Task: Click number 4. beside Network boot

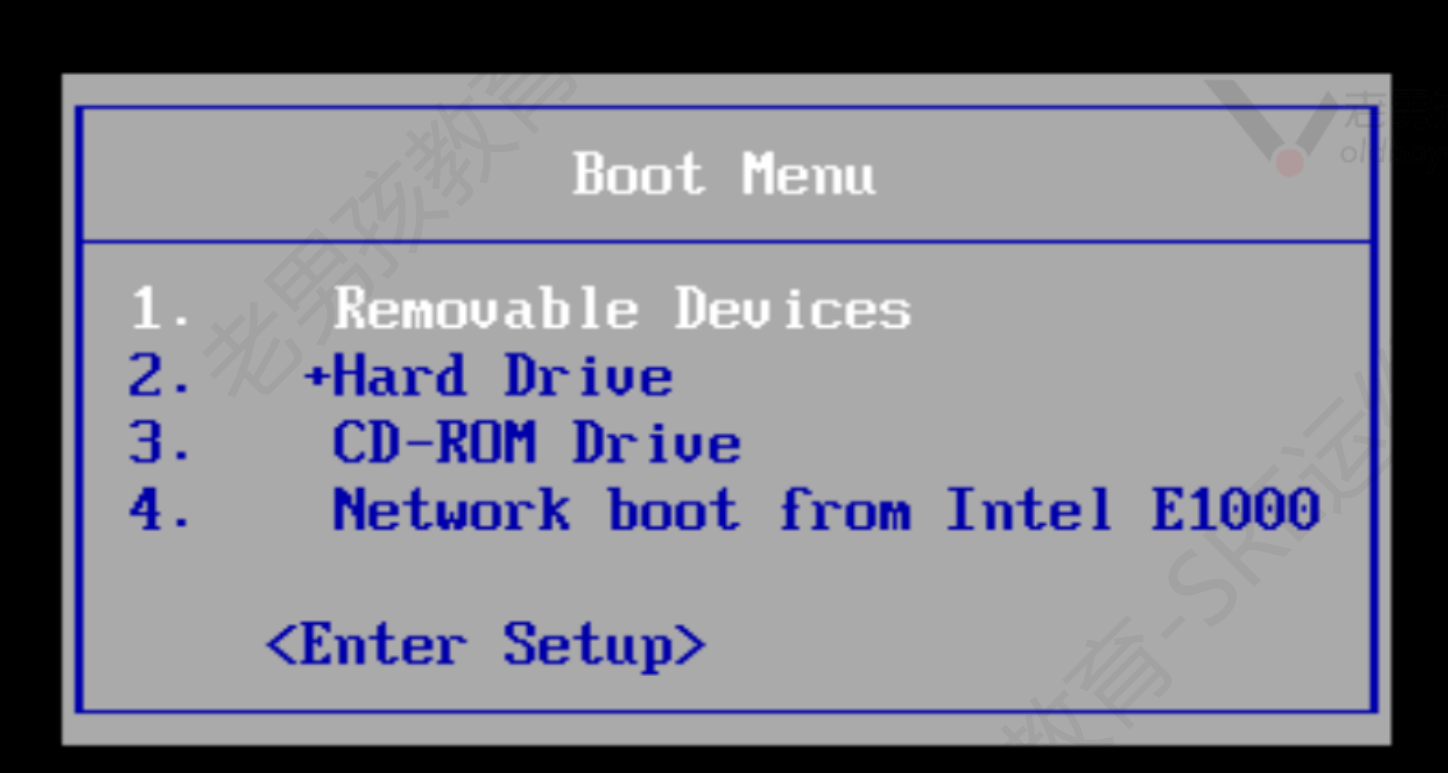Action: tap(160, 510)
